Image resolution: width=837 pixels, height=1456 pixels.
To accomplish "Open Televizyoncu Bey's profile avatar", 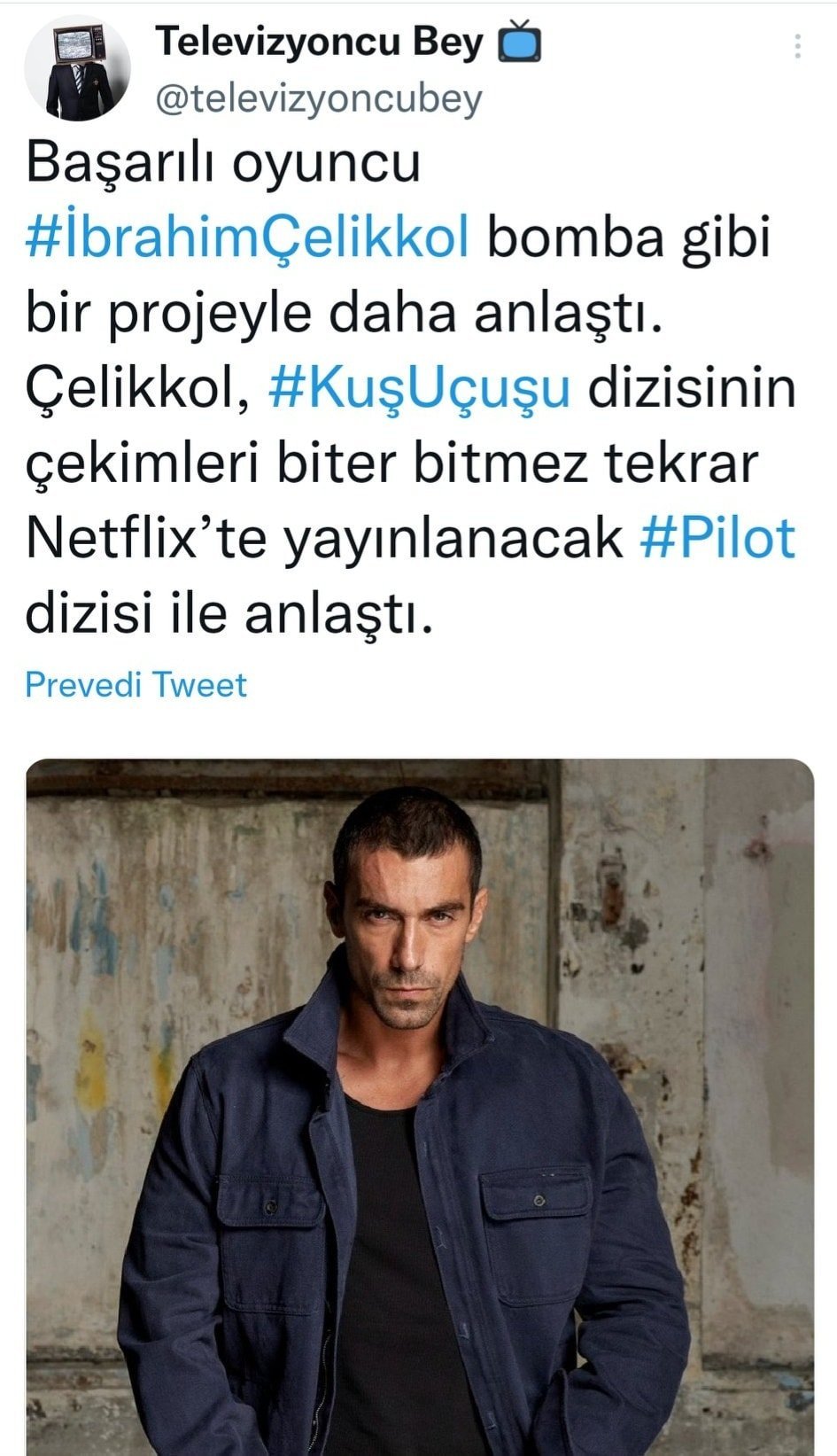I will point(77,68).
